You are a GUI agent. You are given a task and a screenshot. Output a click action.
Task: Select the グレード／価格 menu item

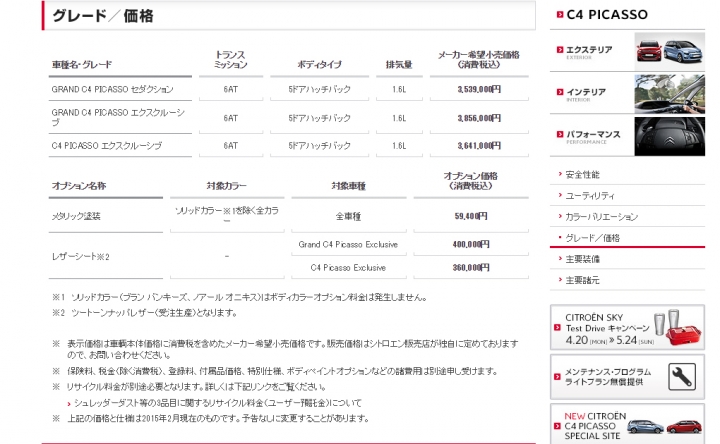(x=592, y=238)
